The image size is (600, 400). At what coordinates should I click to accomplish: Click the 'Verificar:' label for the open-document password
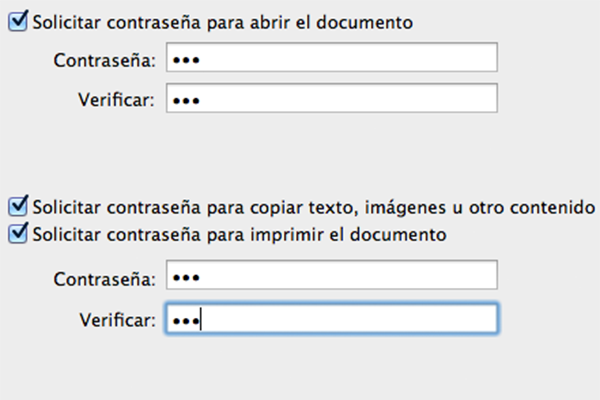tap(117, 100)
